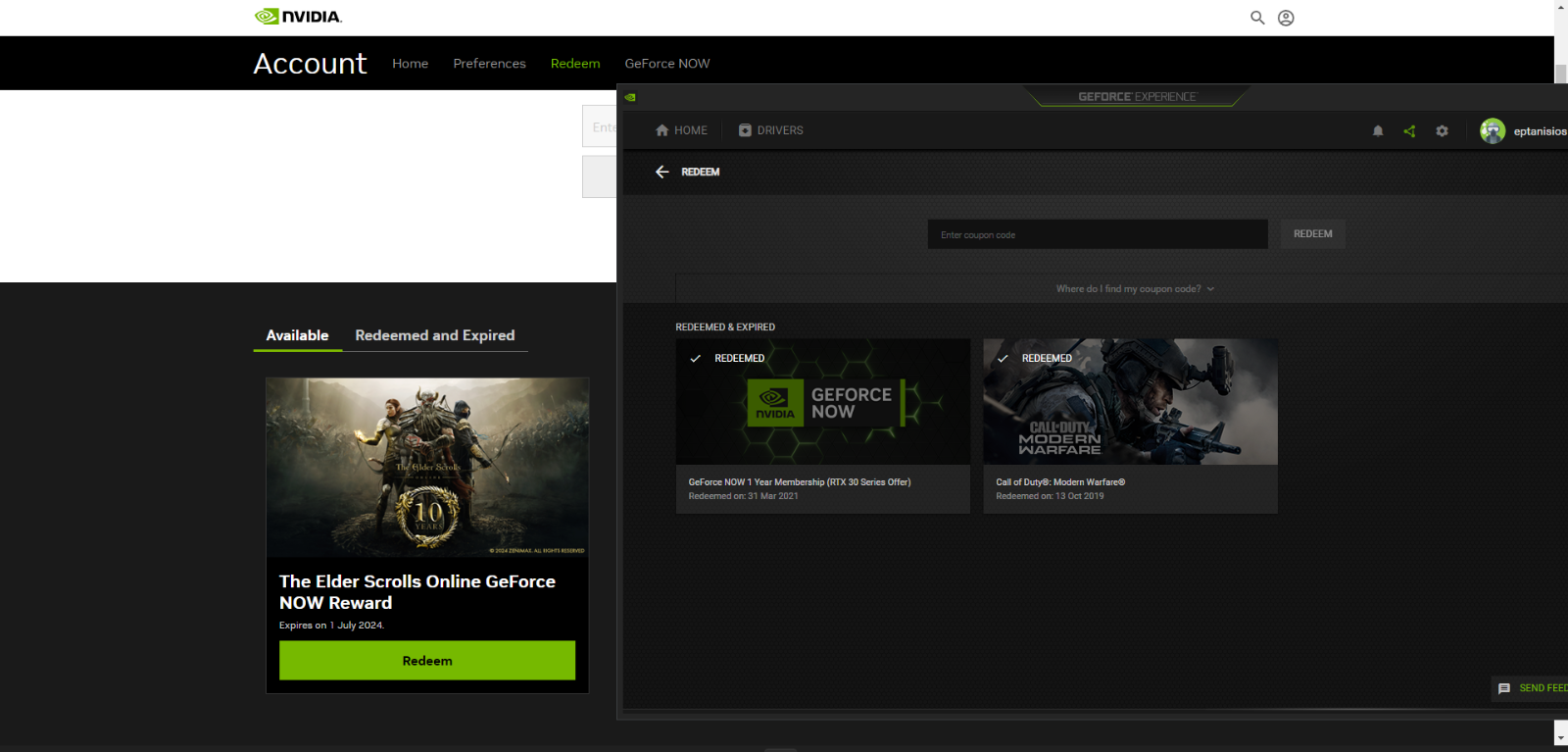Image resolution: width=1568 pixels, height=752 pixels.
Task: Click the REDEEM page title text
Action: (701, 172)
